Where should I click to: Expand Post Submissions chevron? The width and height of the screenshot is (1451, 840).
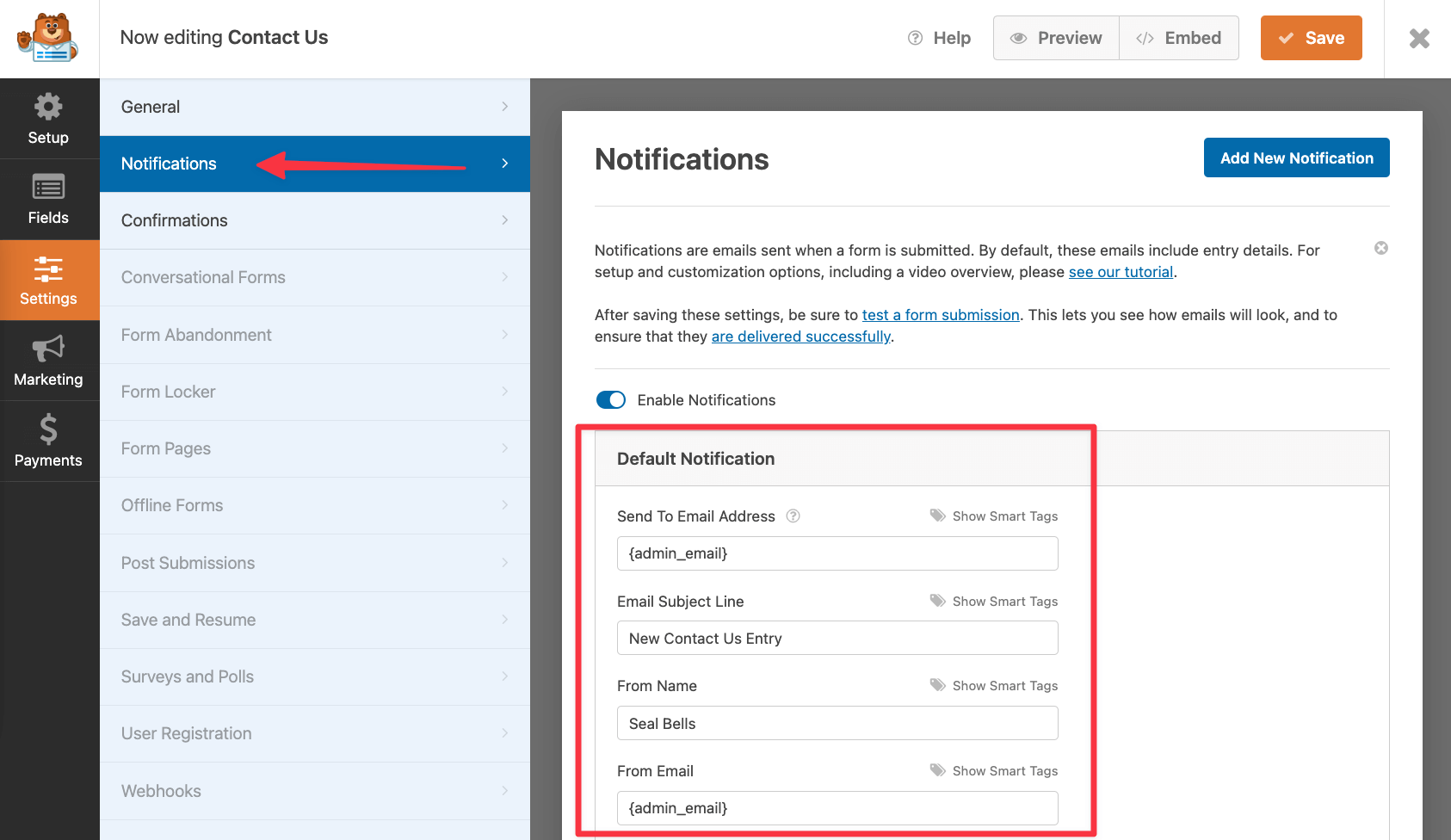[x=505, y=563]
